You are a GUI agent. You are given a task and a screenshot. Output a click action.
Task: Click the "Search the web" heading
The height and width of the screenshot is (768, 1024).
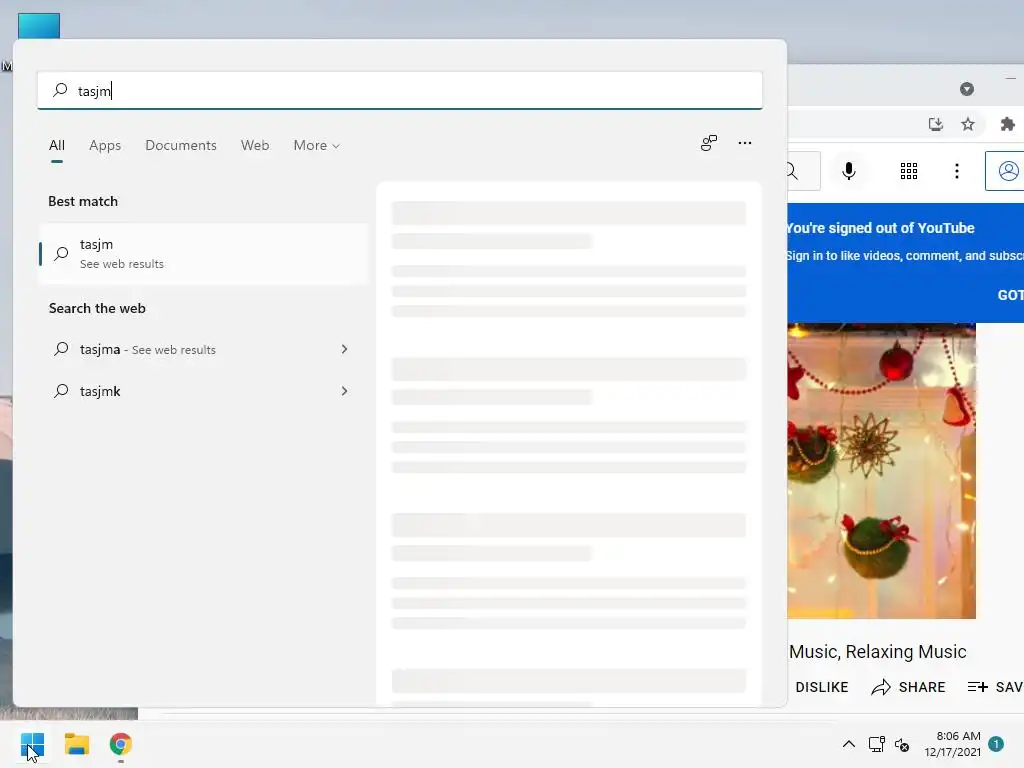(97, 308)
